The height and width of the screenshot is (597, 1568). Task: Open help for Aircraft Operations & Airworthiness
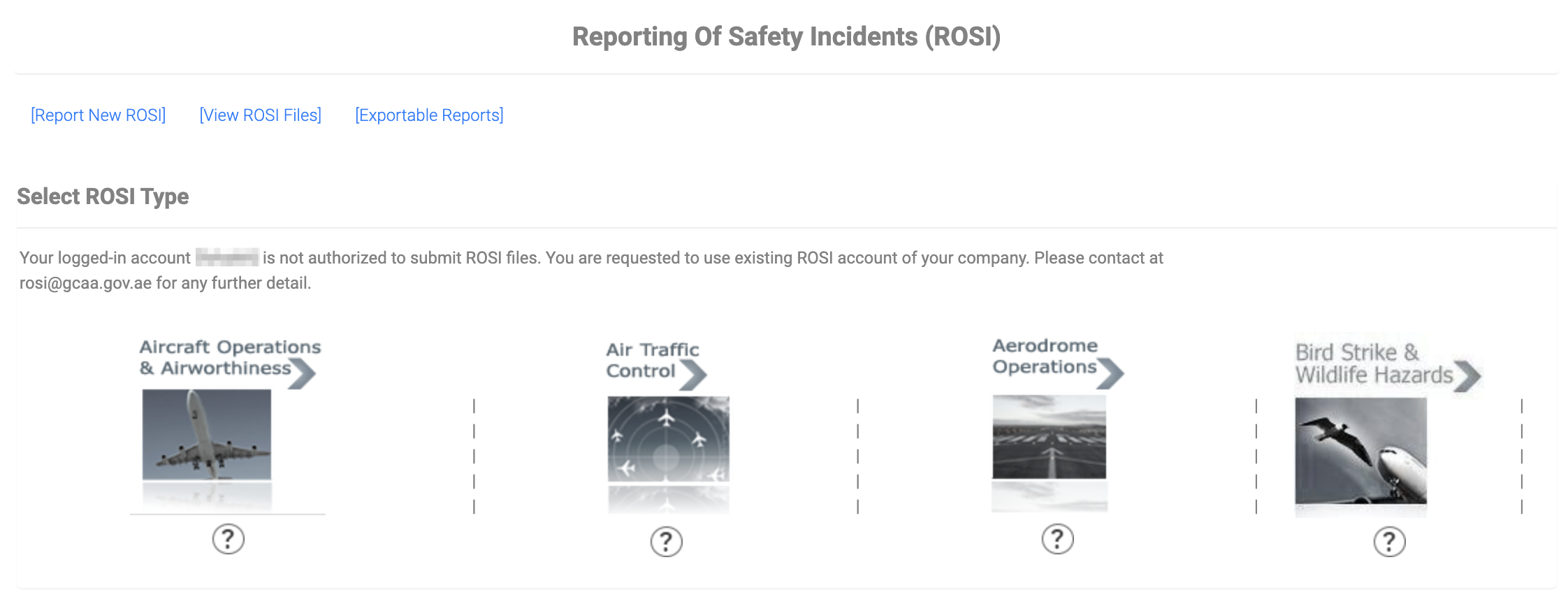click(x=228, y=539)
